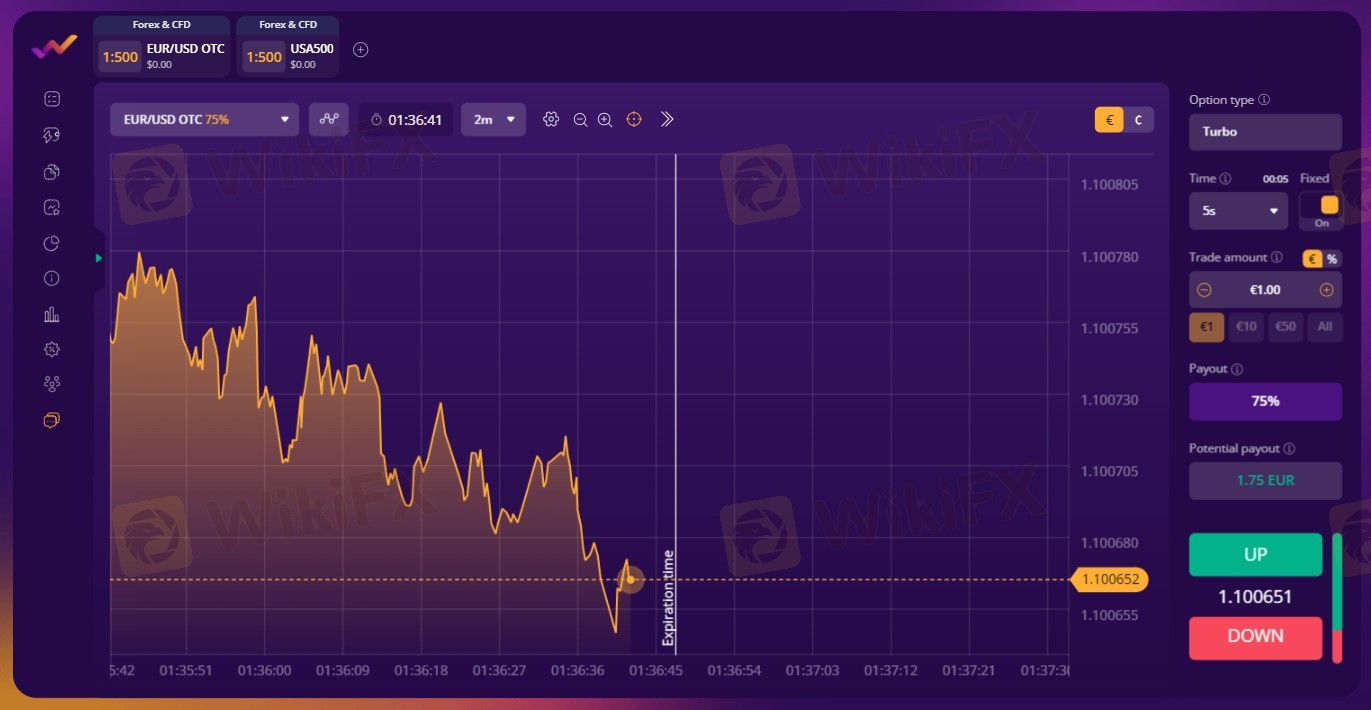Switch to the USA500 asset tab
This screenshot has height=710, width=1371.
[288, 47]
